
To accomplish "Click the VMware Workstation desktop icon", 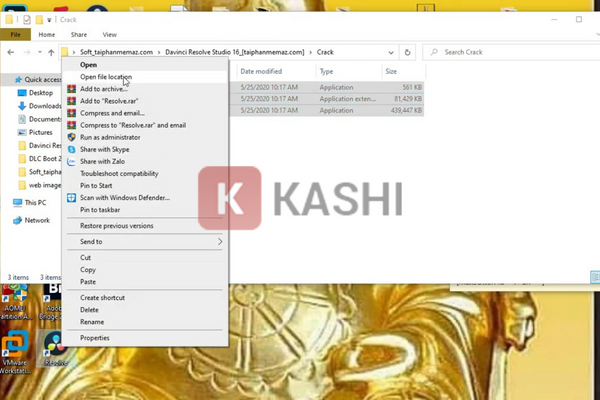I will click(x=14, y=350).
